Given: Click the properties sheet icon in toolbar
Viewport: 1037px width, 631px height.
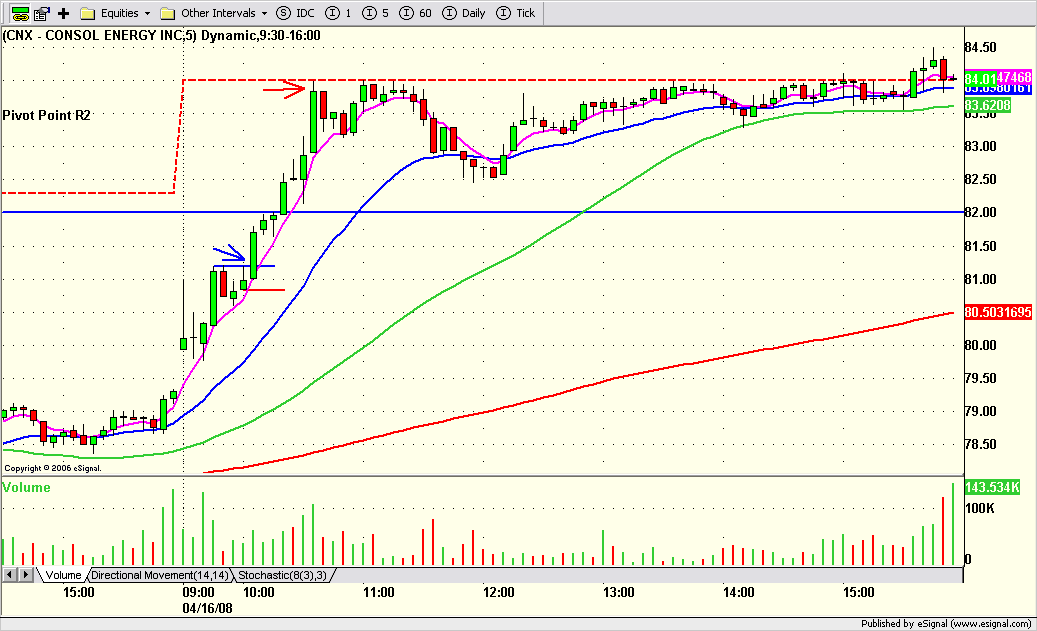Looking at the screenshot, I should pyautogui.click(x=42, y=13).
